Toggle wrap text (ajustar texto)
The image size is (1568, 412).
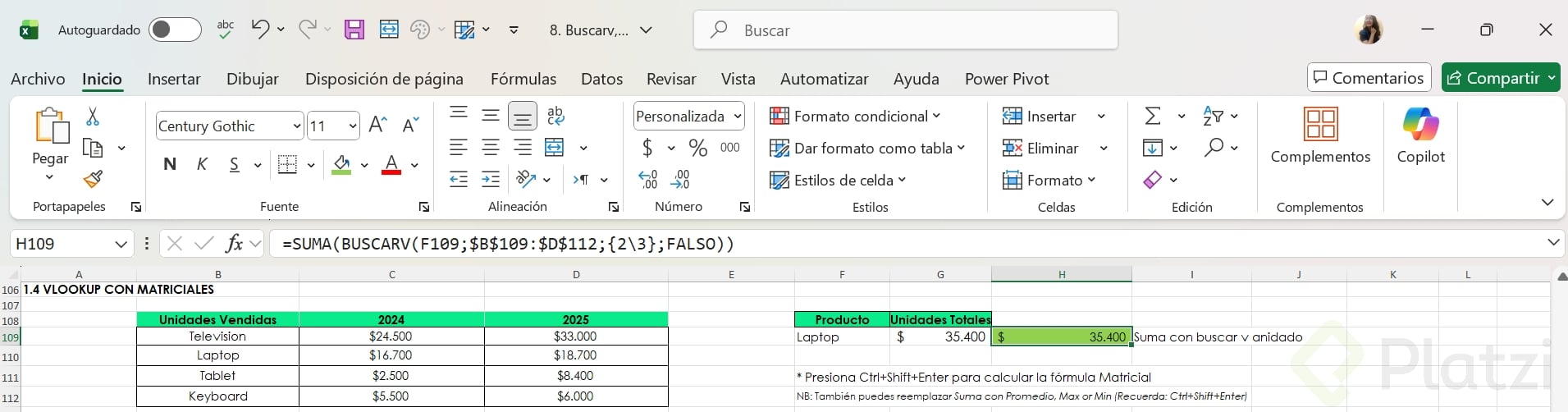click(x=555, y=116)
